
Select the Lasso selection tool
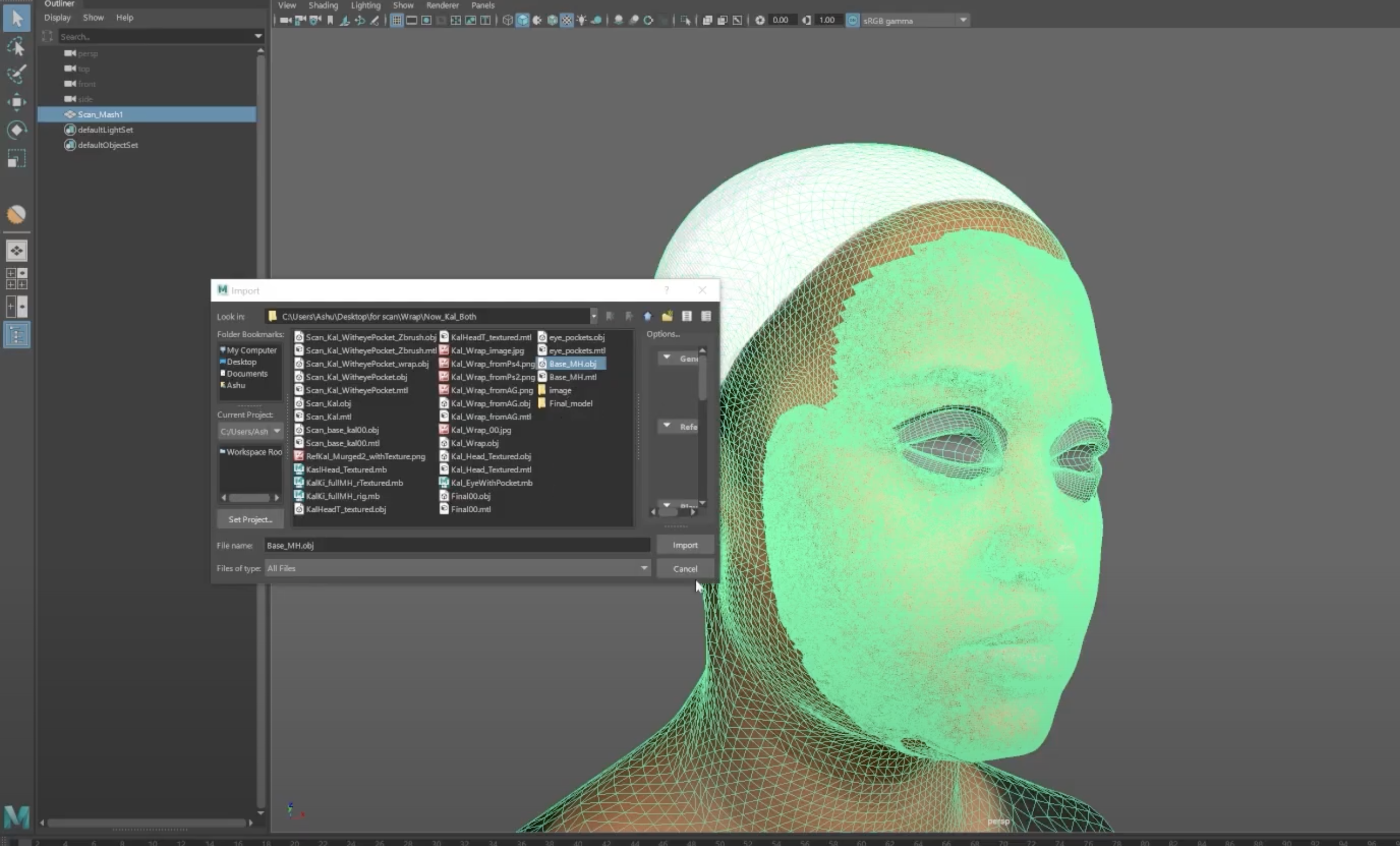tap(16, 47)
